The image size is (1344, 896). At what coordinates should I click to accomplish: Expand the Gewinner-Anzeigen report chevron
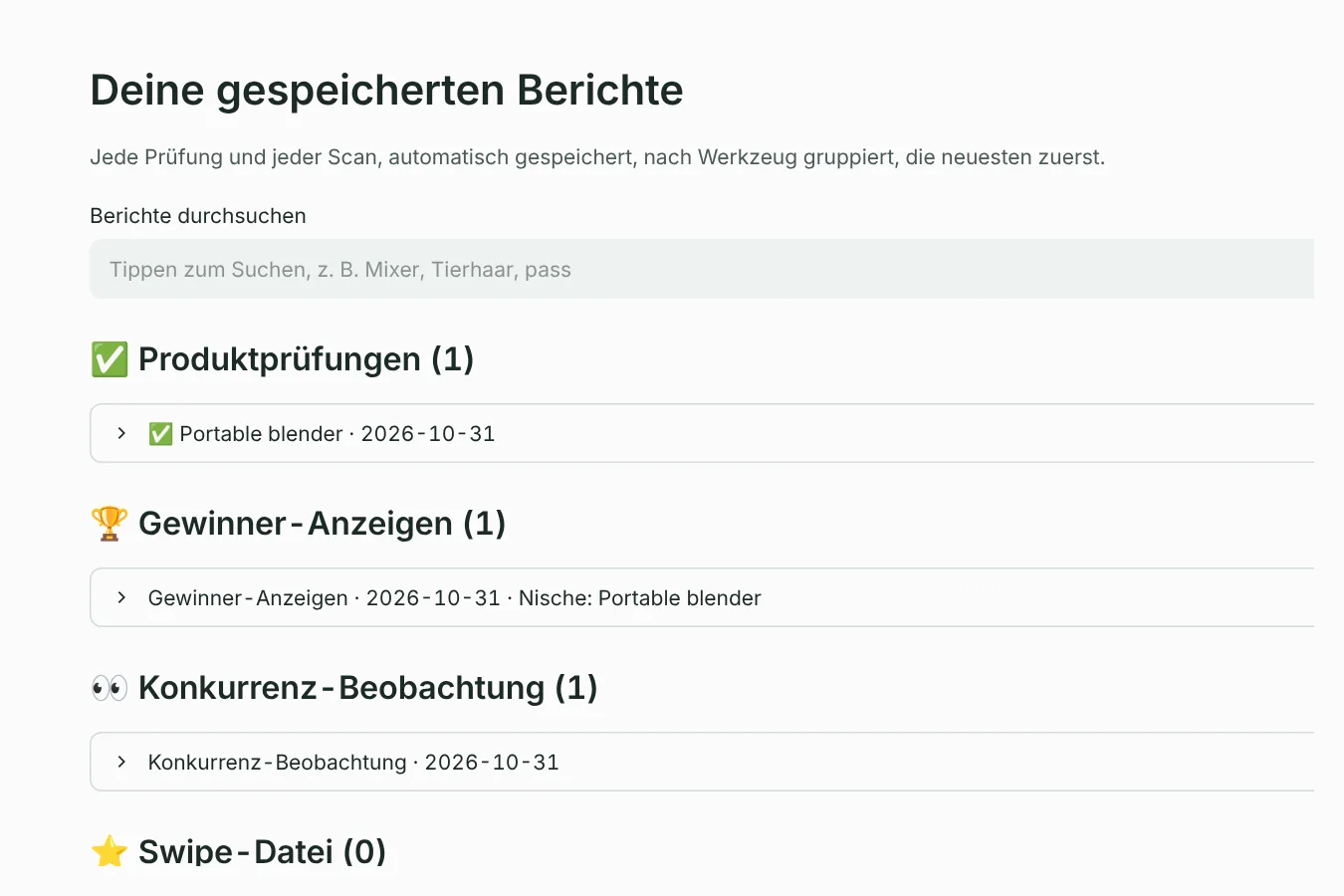pos(121,597)
